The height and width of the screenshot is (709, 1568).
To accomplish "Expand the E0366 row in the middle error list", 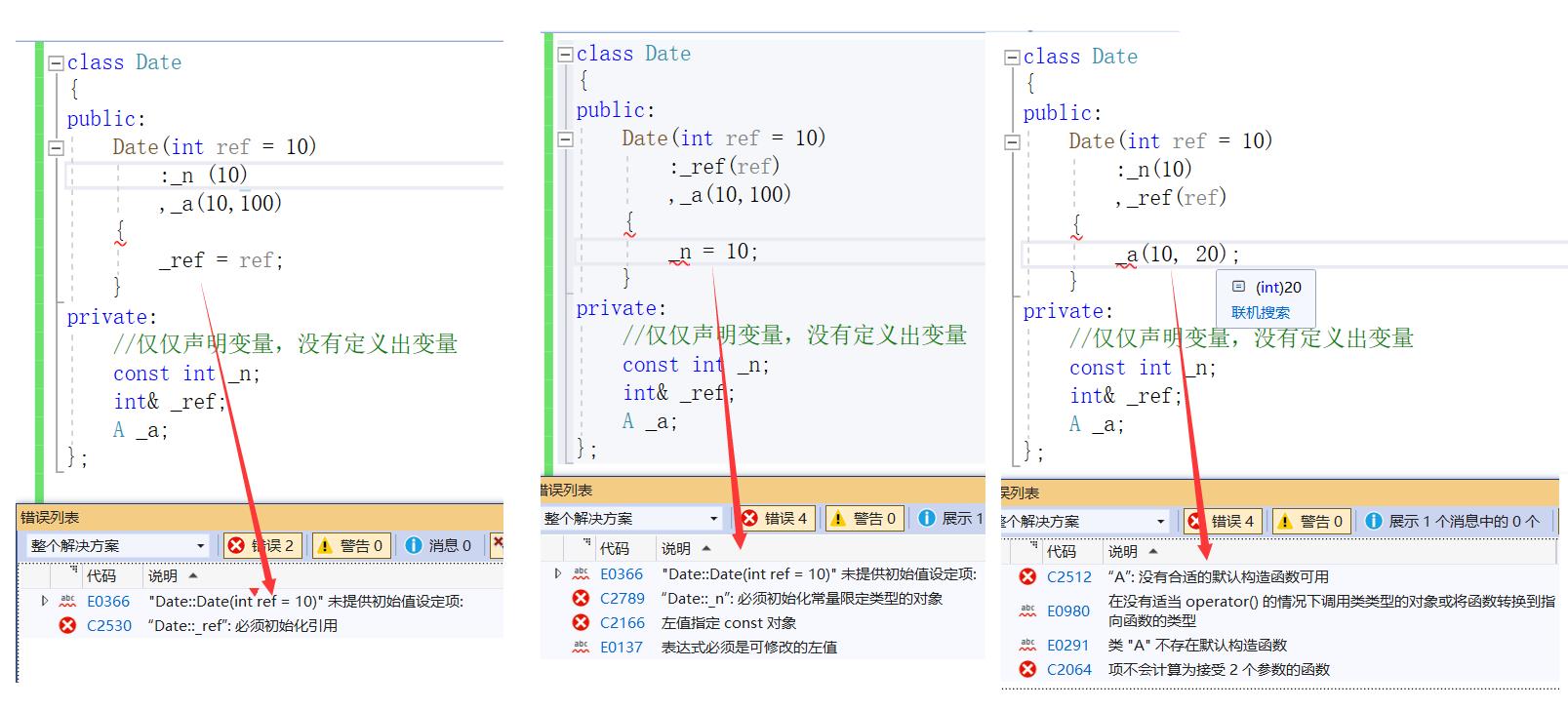I will pos(557,573).
